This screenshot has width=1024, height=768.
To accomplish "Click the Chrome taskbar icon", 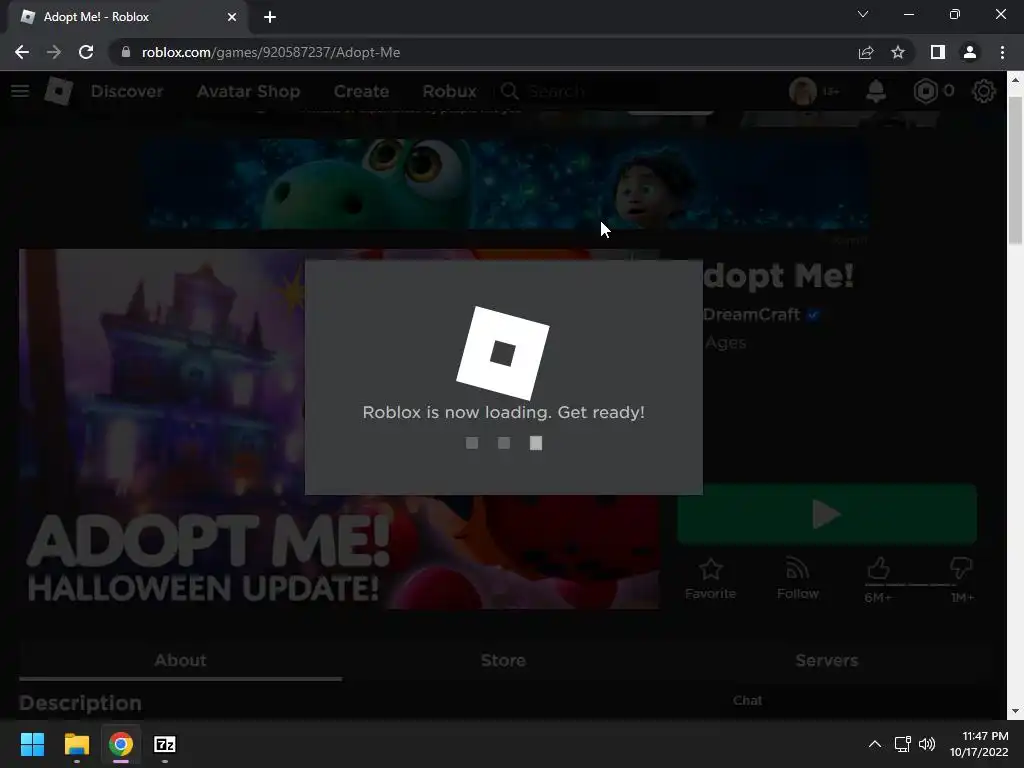I will coord(121,744).
